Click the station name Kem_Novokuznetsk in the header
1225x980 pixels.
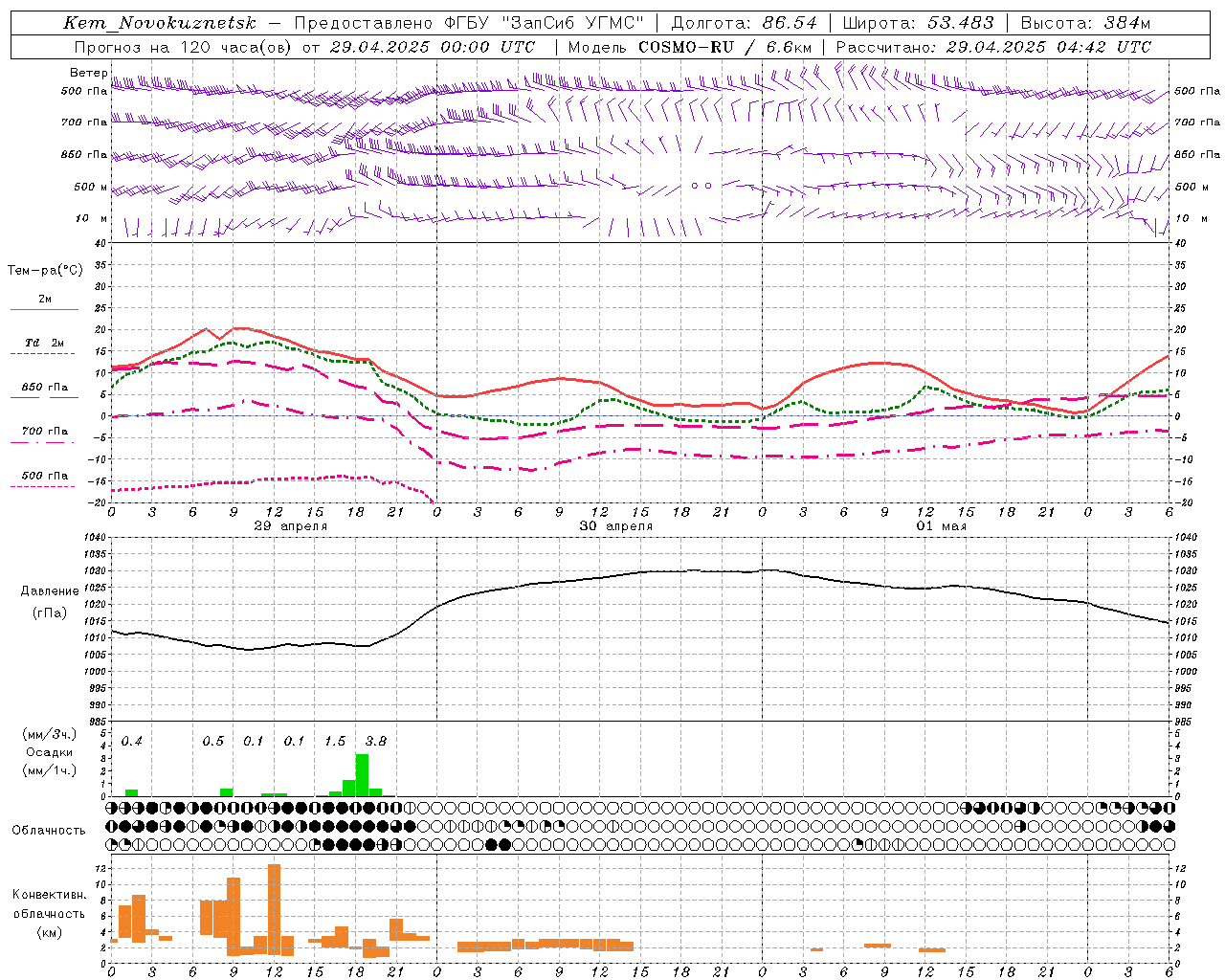click(160, 23)
